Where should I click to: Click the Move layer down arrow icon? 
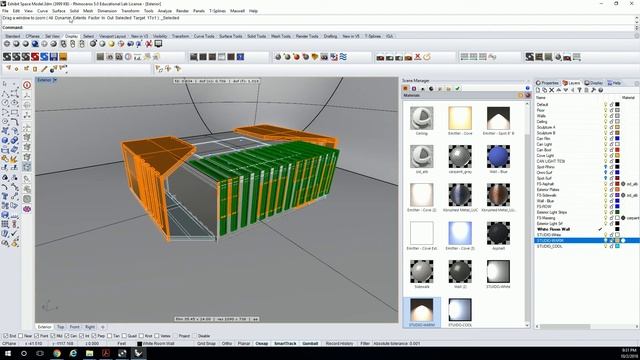click(565, 90)
